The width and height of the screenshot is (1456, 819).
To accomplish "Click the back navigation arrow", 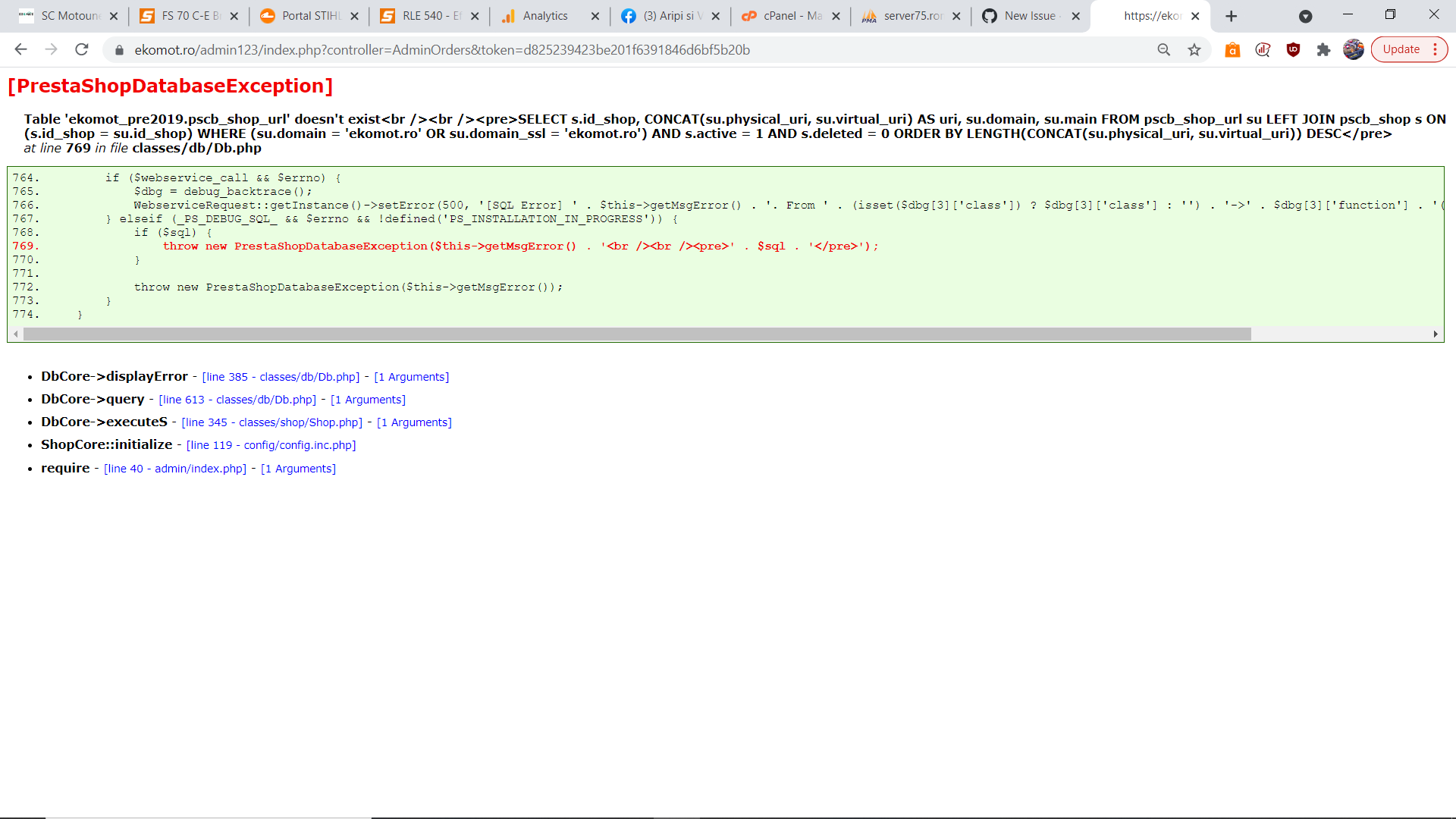I will tap(20, 49).
